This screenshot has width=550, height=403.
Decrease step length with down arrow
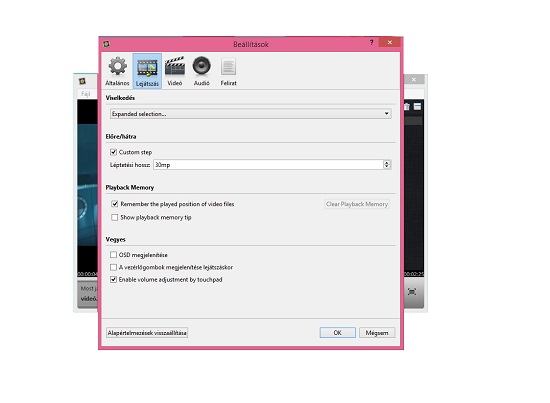point(387,167)
